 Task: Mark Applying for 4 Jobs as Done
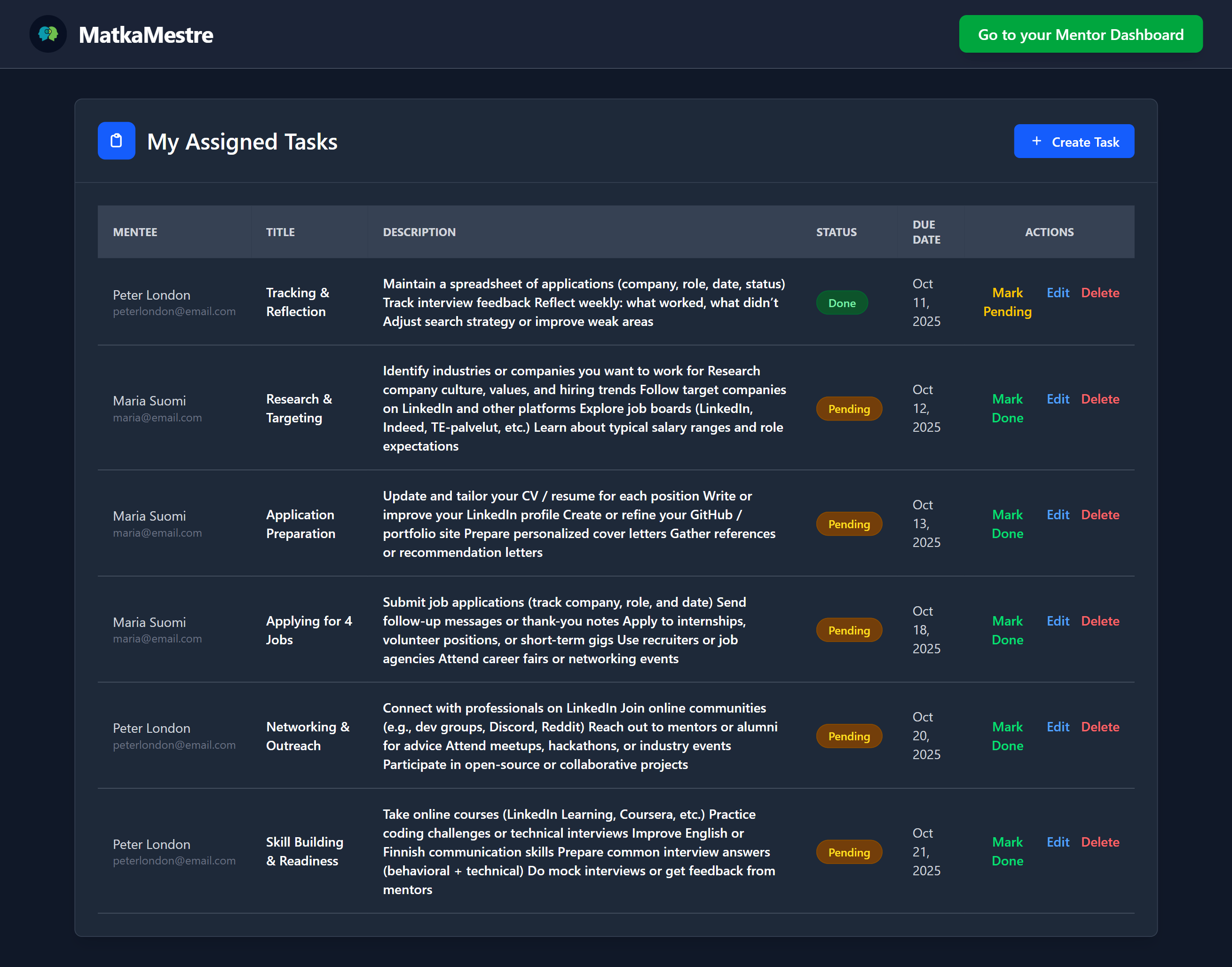[x=1007, y=630]
